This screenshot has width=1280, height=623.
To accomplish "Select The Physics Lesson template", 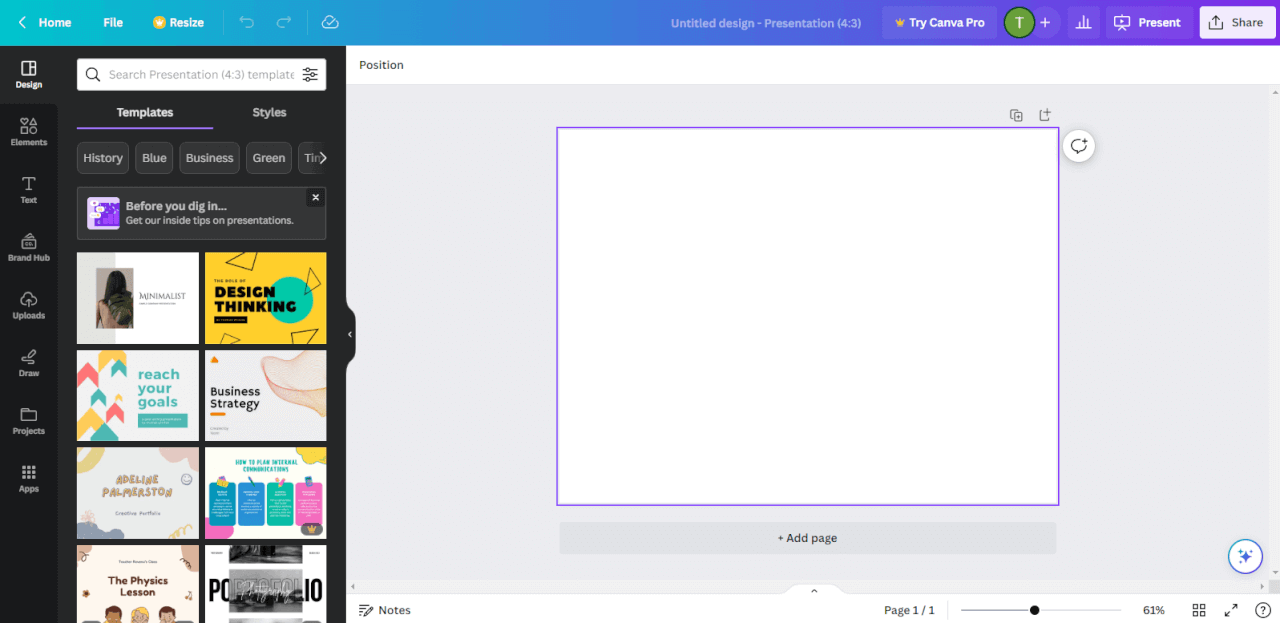I will 138,584.
